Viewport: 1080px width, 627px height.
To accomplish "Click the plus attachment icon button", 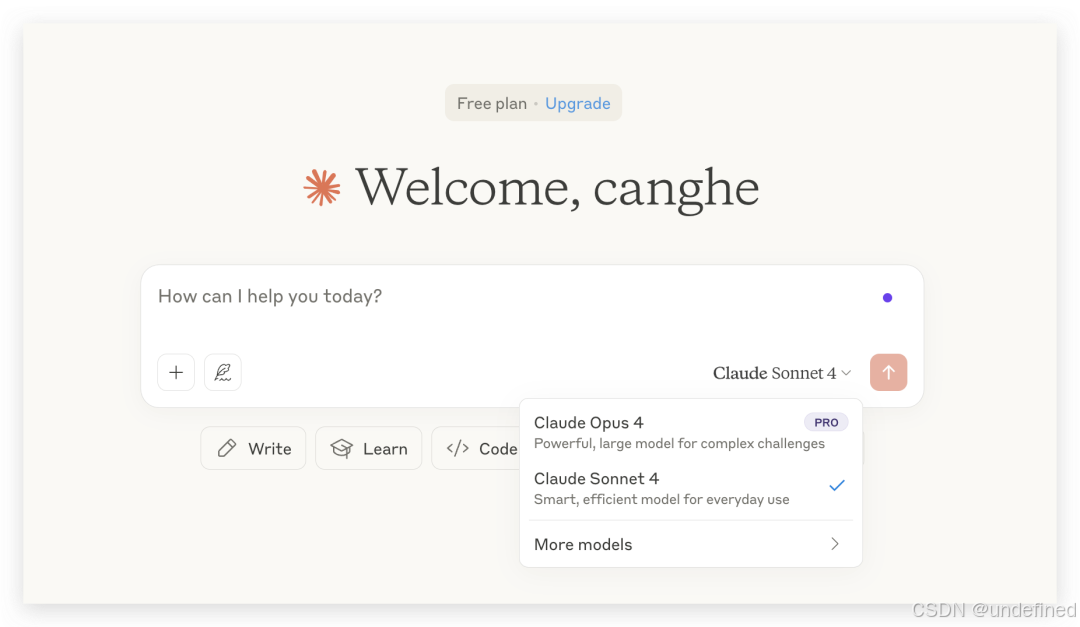I will tap(176, 372).
